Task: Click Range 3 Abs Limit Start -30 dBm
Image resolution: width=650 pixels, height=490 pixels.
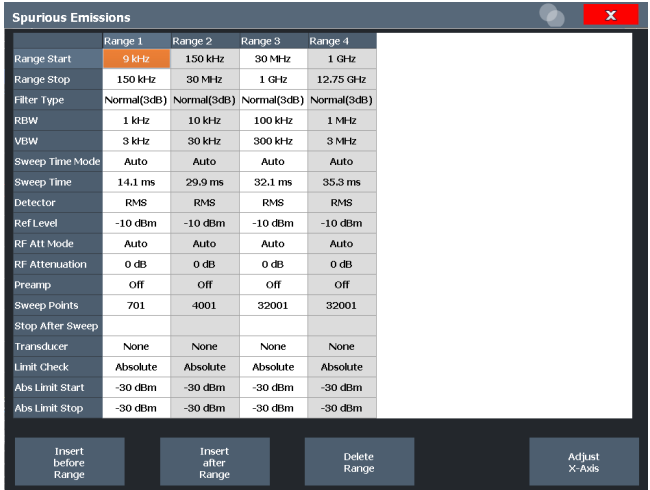Action: coord(273,387)
